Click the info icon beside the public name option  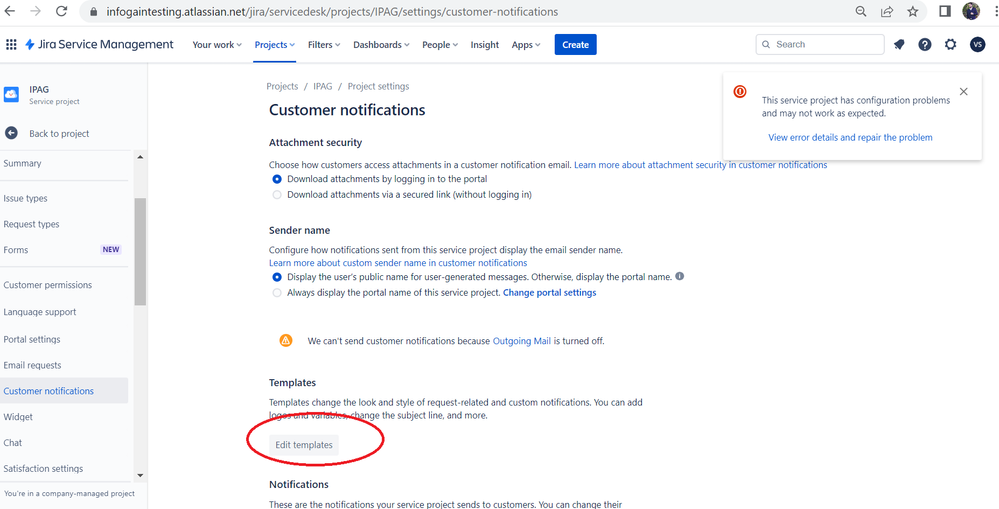tap(680, 276)
